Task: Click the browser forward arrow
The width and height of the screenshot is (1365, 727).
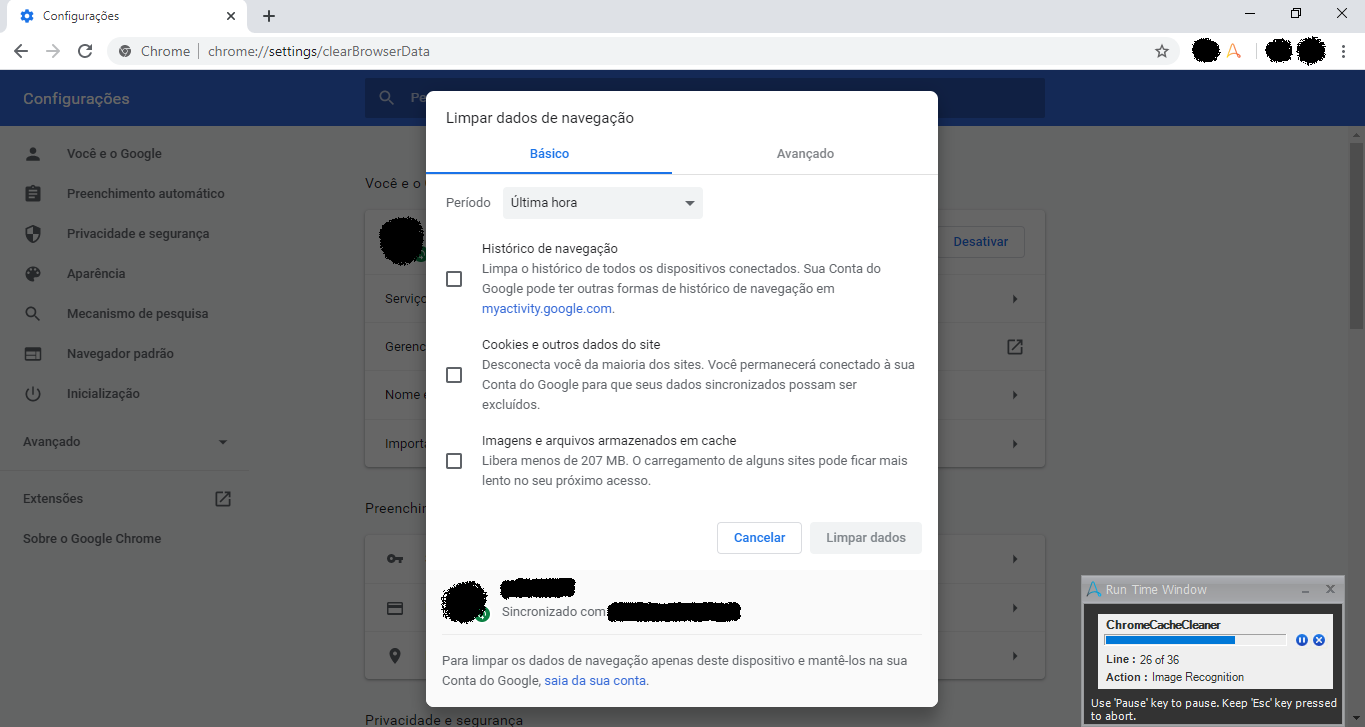Action: [x=53, y=51]
